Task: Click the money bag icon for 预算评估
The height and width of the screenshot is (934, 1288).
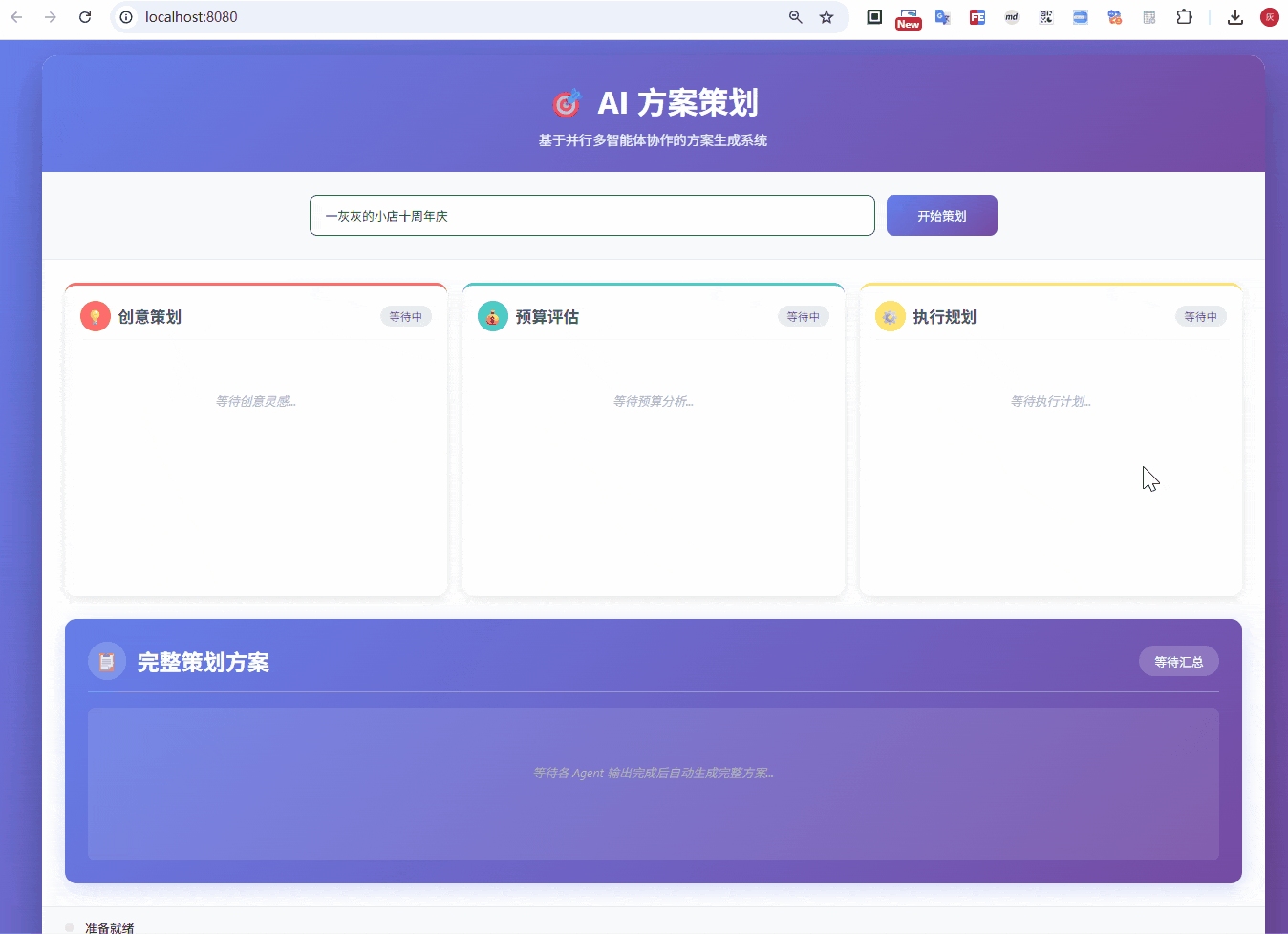Action: click(493, 317)
